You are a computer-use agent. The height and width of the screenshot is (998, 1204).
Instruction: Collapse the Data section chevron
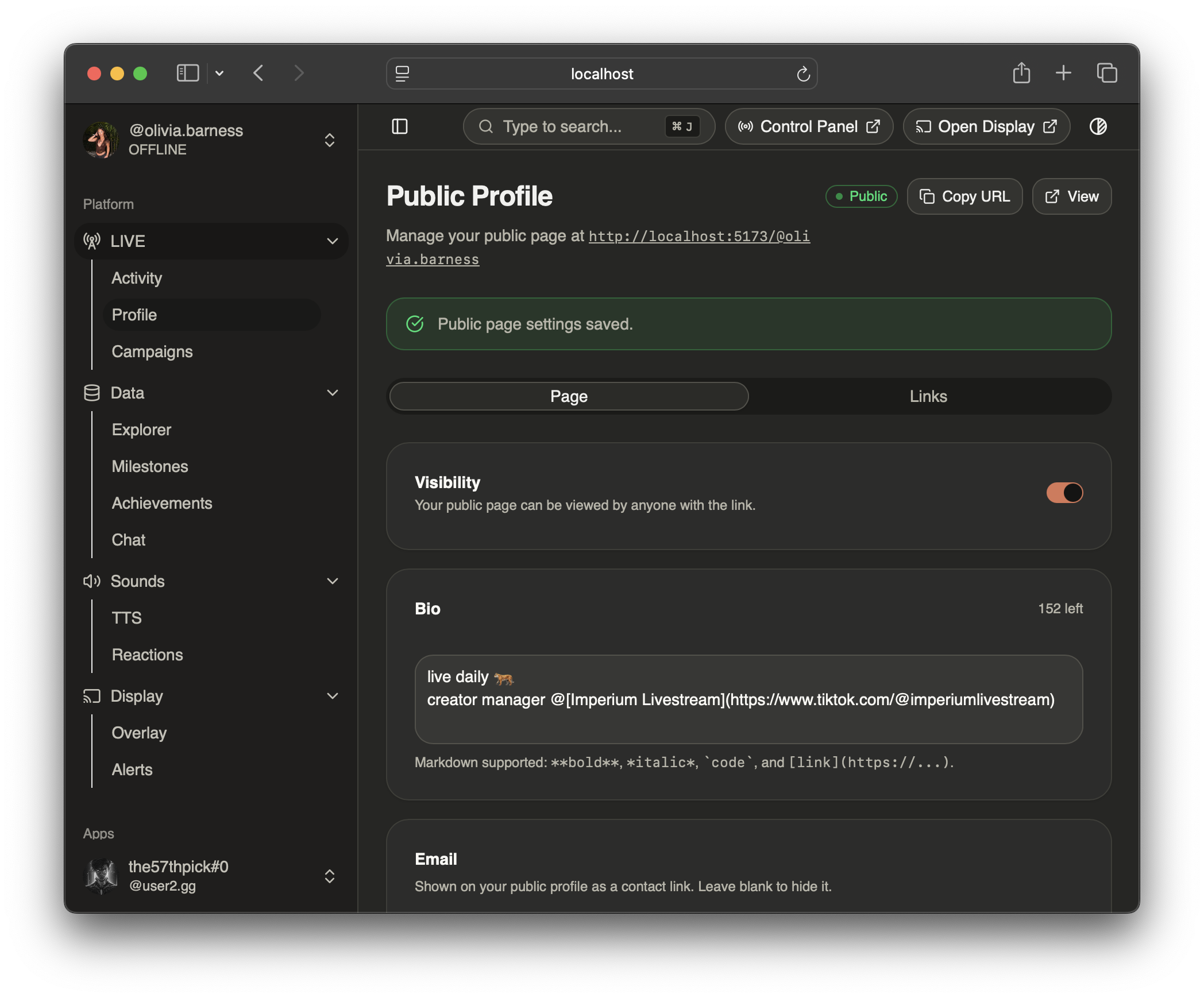click(332, 393)
